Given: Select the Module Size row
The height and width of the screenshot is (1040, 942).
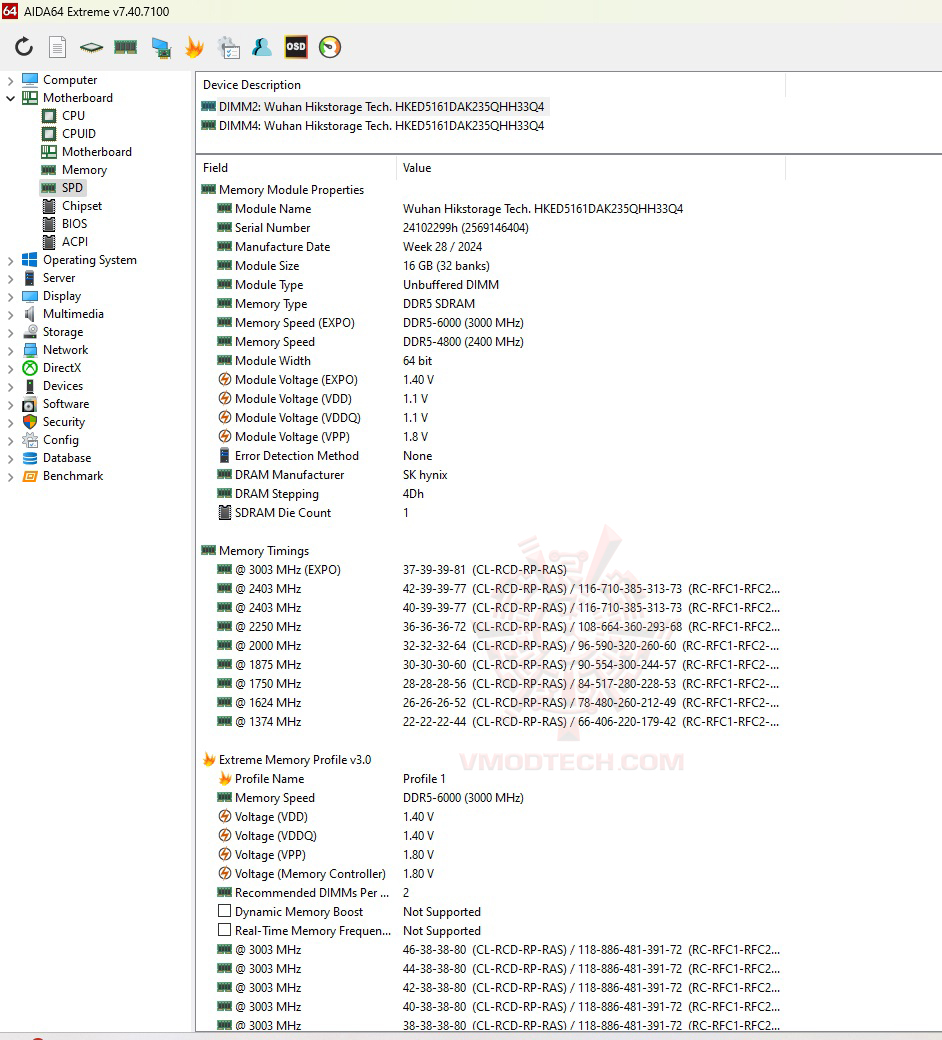Looking at the screenshot, I should pos(354,265).
